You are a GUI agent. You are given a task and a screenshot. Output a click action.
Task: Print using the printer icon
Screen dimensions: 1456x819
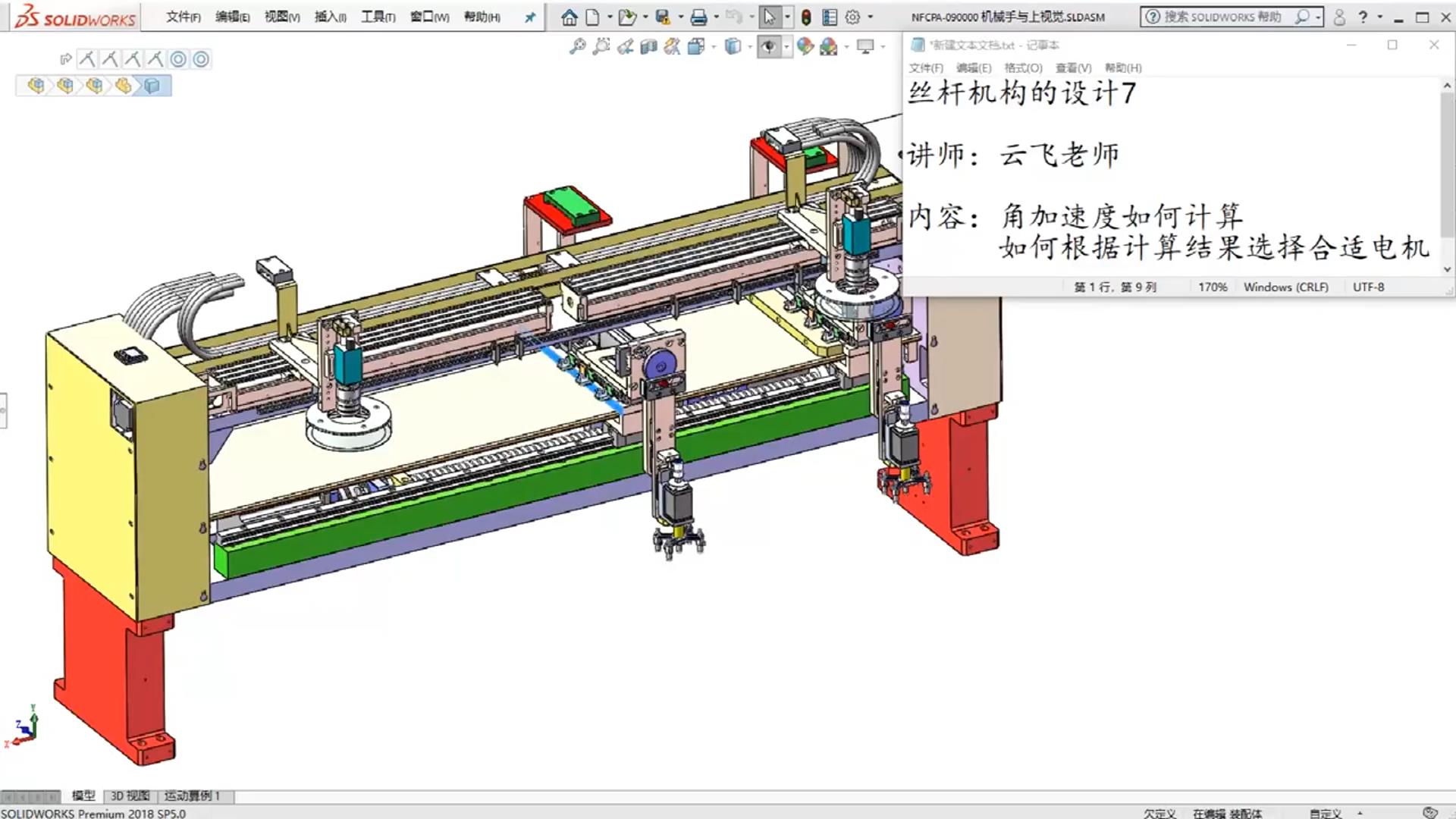coord(699,17)
